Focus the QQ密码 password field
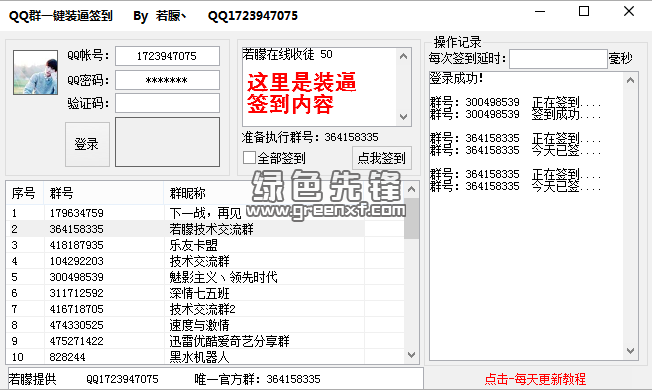 coord(167,80)
